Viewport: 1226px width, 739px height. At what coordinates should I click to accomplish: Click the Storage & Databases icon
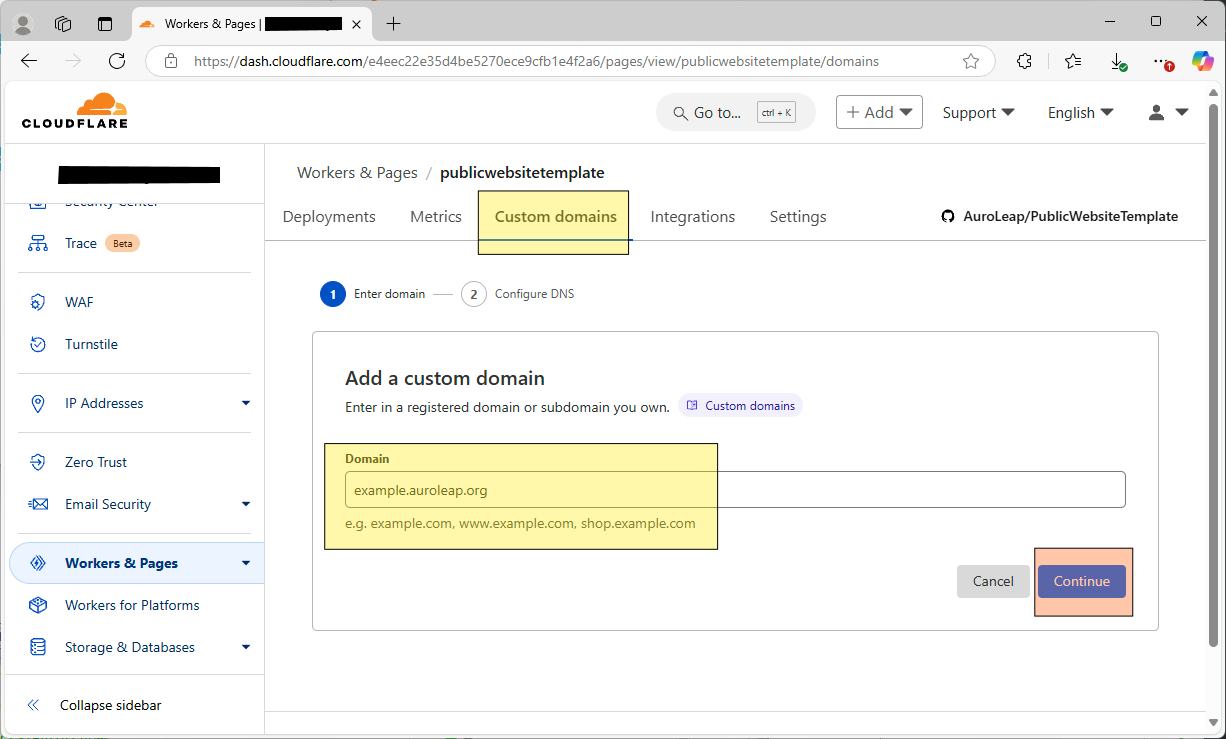pyautogui.click(x=38, y=647)
